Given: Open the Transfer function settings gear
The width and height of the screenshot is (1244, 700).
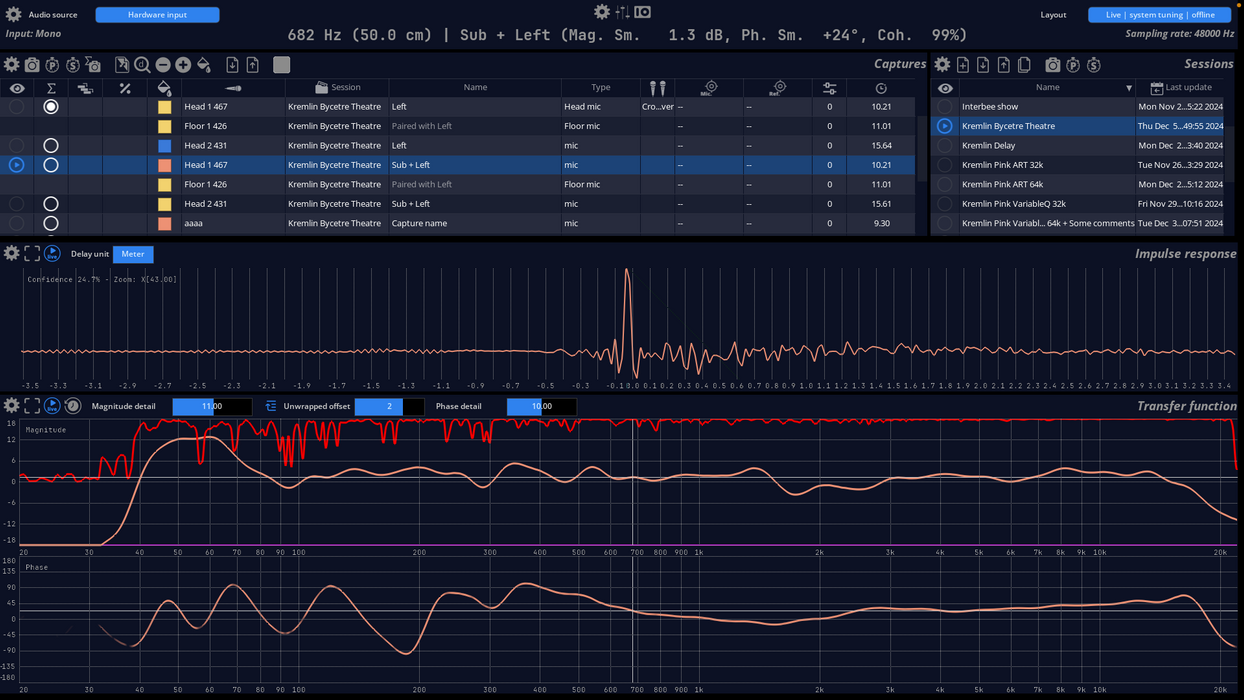Looking at the screenshot, I should pyautogui.click(x=11, y=405).
